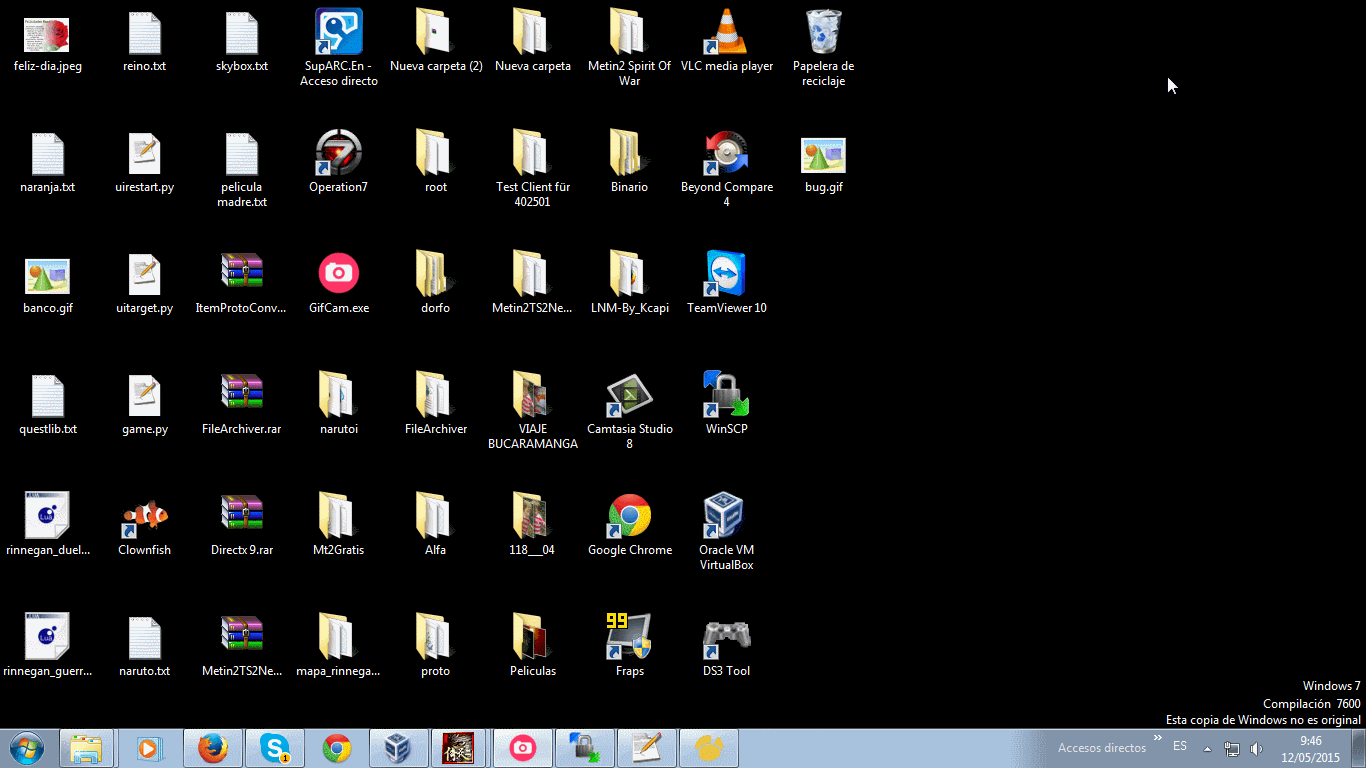Viewport: 1366px width, 768px height.
Task: Open the volume speaker tray icon
Action: 1256,749
